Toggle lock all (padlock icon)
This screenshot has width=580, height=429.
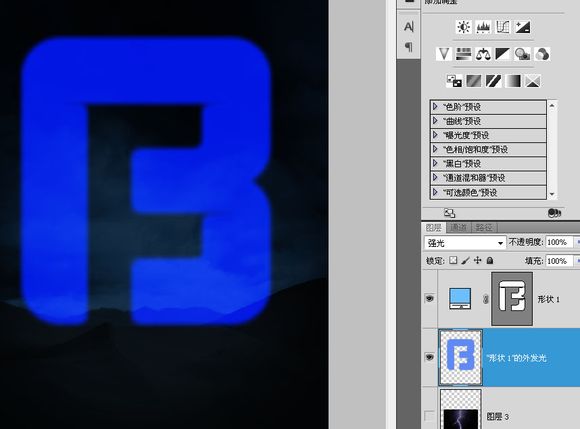490,260
